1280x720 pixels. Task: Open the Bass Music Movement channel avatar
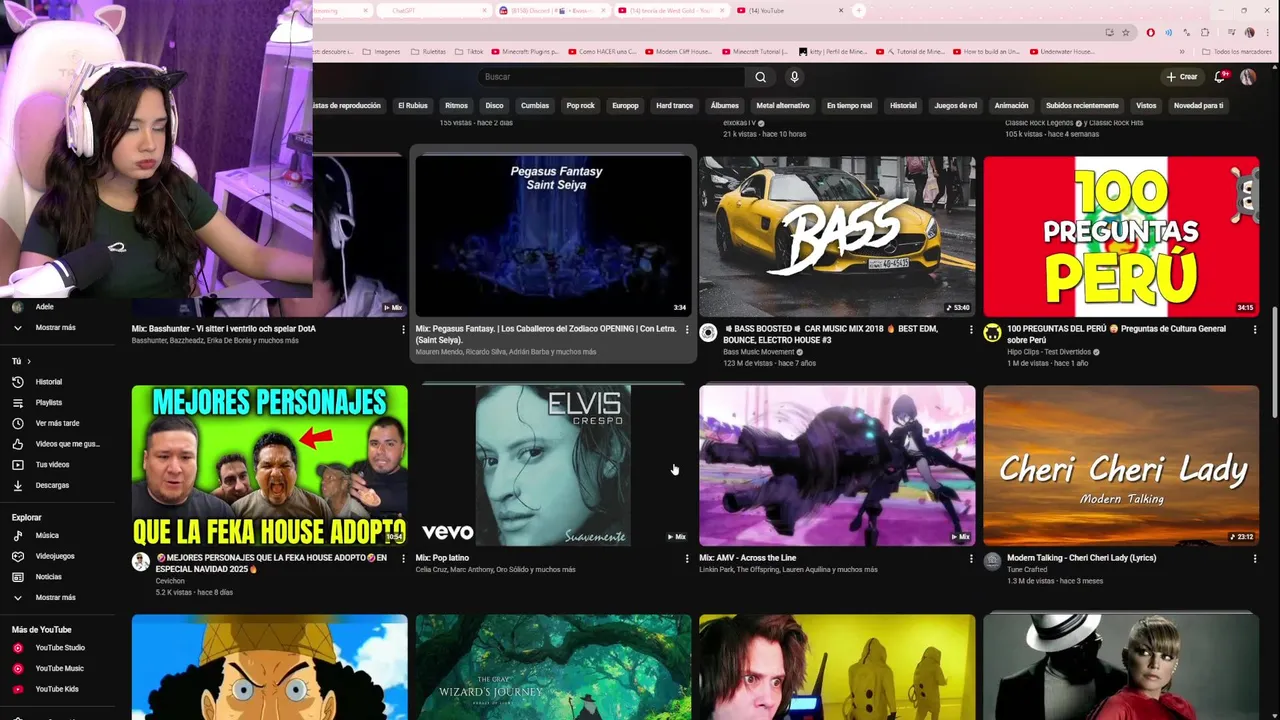pyautogui.click(x=708, y=333)
